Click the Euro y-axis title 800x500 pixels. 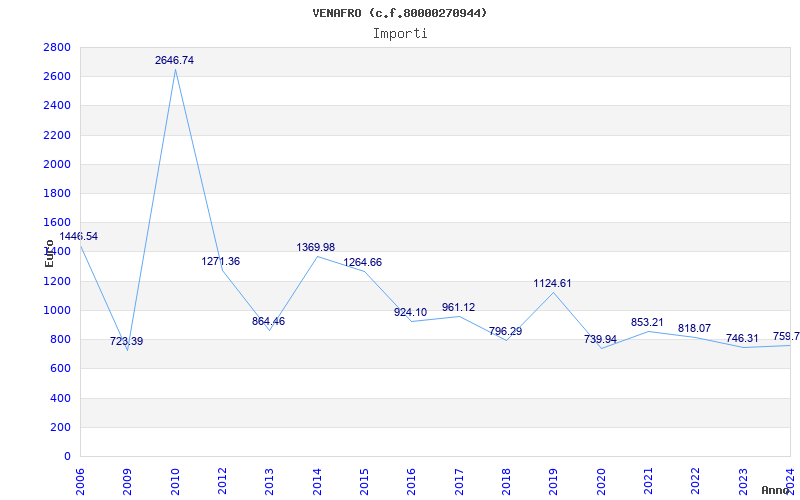pyautogui.click(x=49, y=254)
